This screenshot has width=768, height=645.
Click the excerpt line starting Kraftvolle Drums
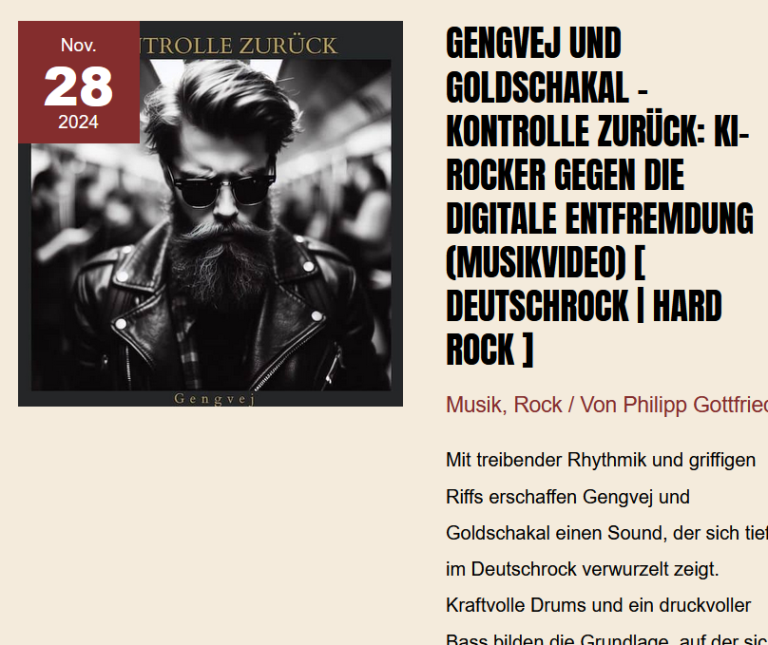(598, 606)
